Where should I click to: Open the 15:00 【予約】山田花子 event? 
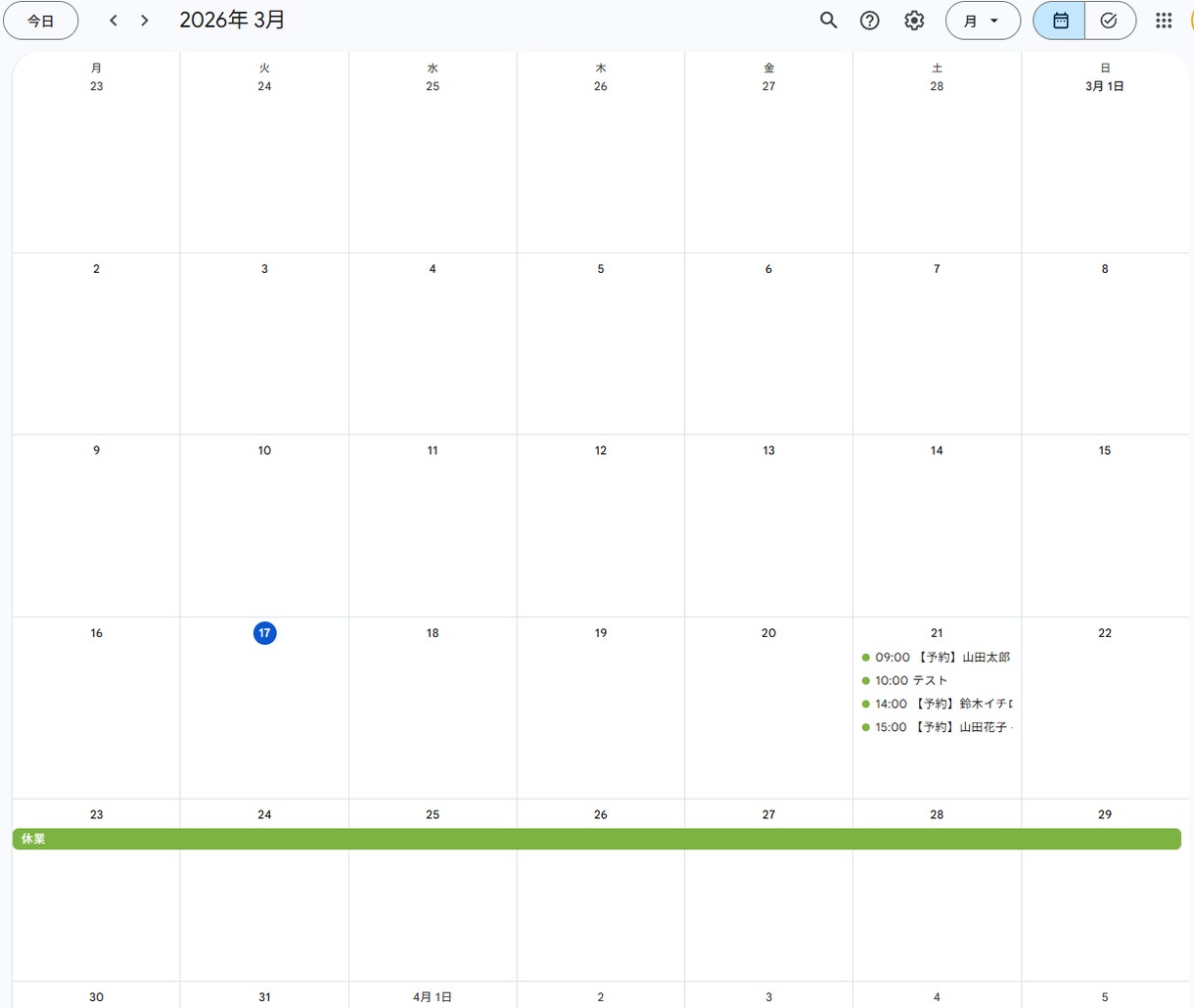tap(937, 727)
